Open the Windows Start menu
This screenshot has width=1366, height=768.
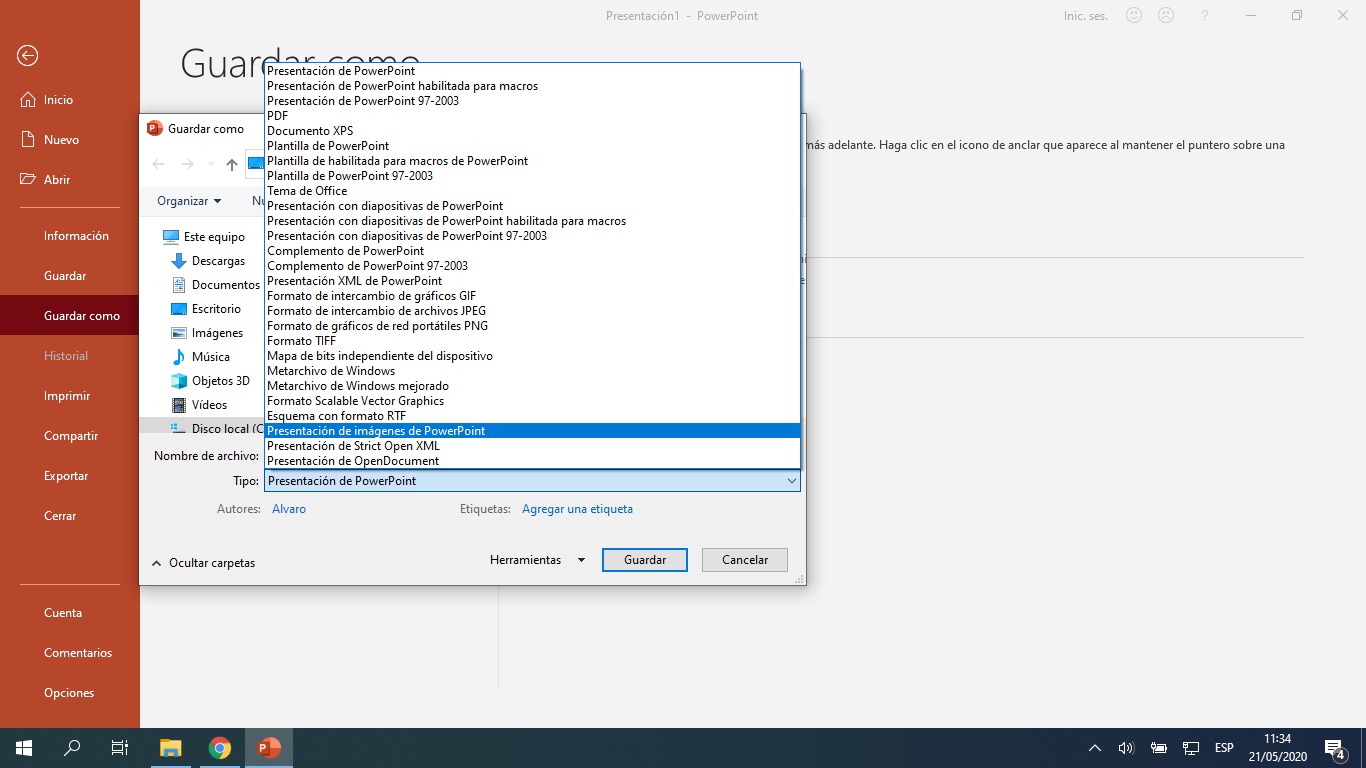point(24,748)
